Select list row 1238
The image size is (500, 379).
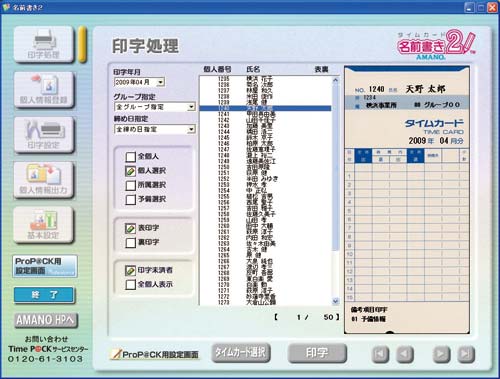point(265,96)
